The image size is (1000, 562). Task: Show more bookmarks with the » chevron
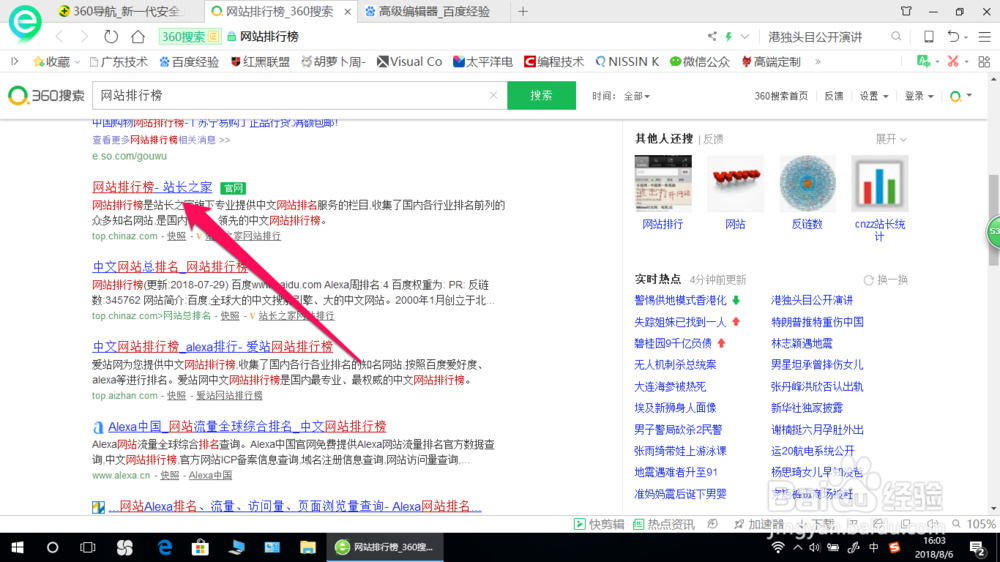[x=818, y=61]
